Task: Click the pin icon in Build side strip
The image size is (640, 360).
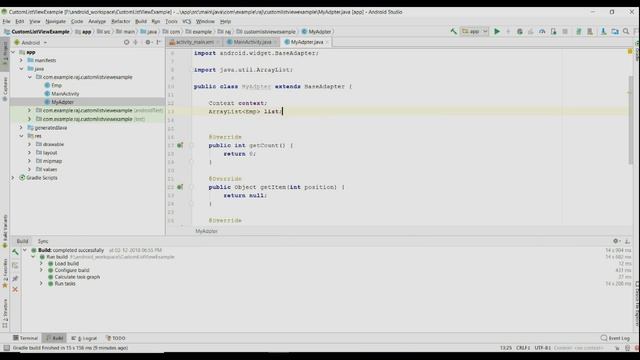Action: click(x=15, y=278)
